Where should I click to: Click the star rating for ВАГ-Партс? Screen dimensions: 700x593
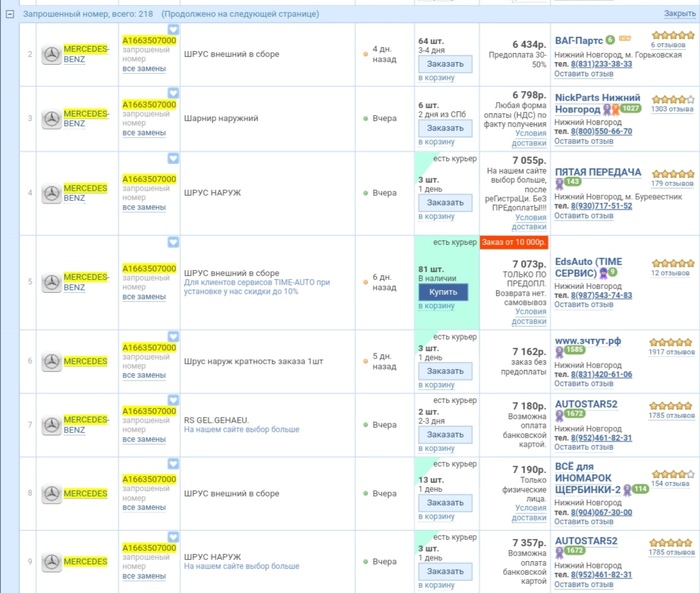(x=673, y=35)
